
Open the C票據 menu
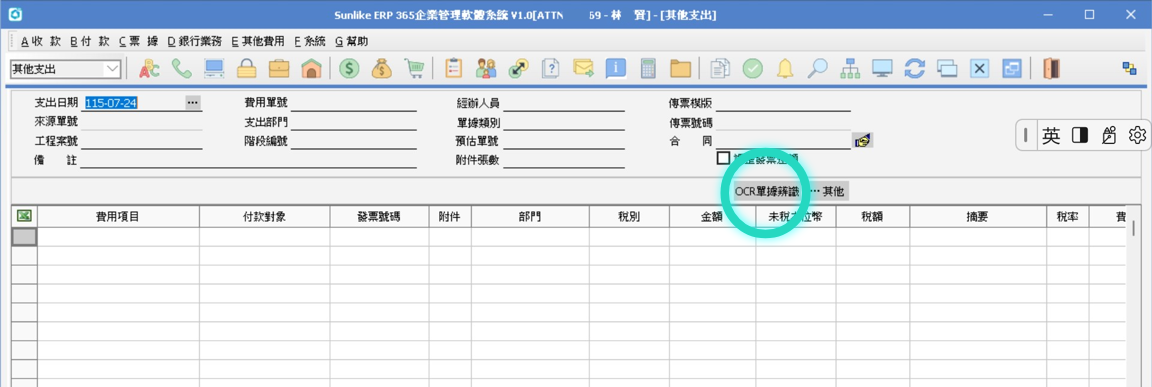[x=138, y=41]
